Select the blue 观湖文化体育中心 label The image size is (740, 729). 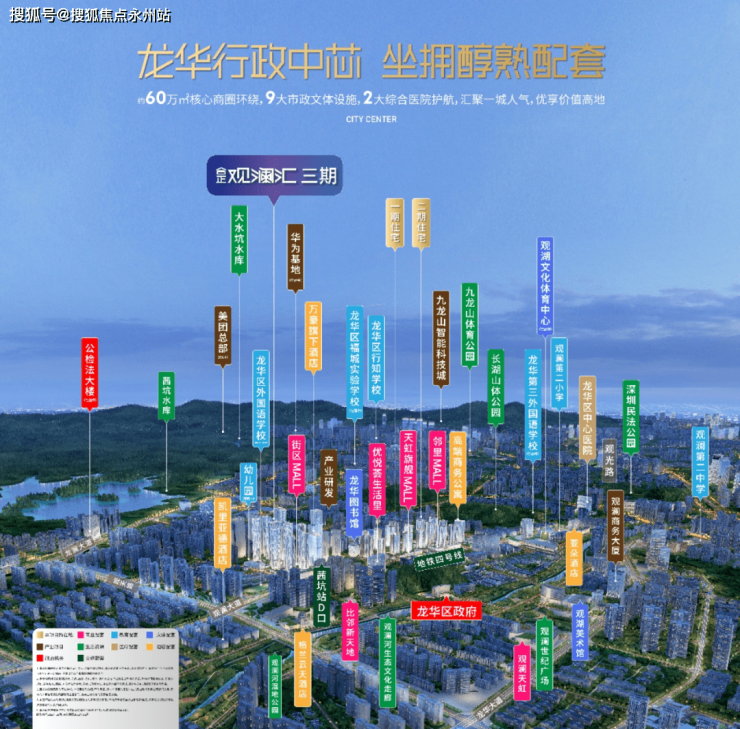[x=545, y=286]
